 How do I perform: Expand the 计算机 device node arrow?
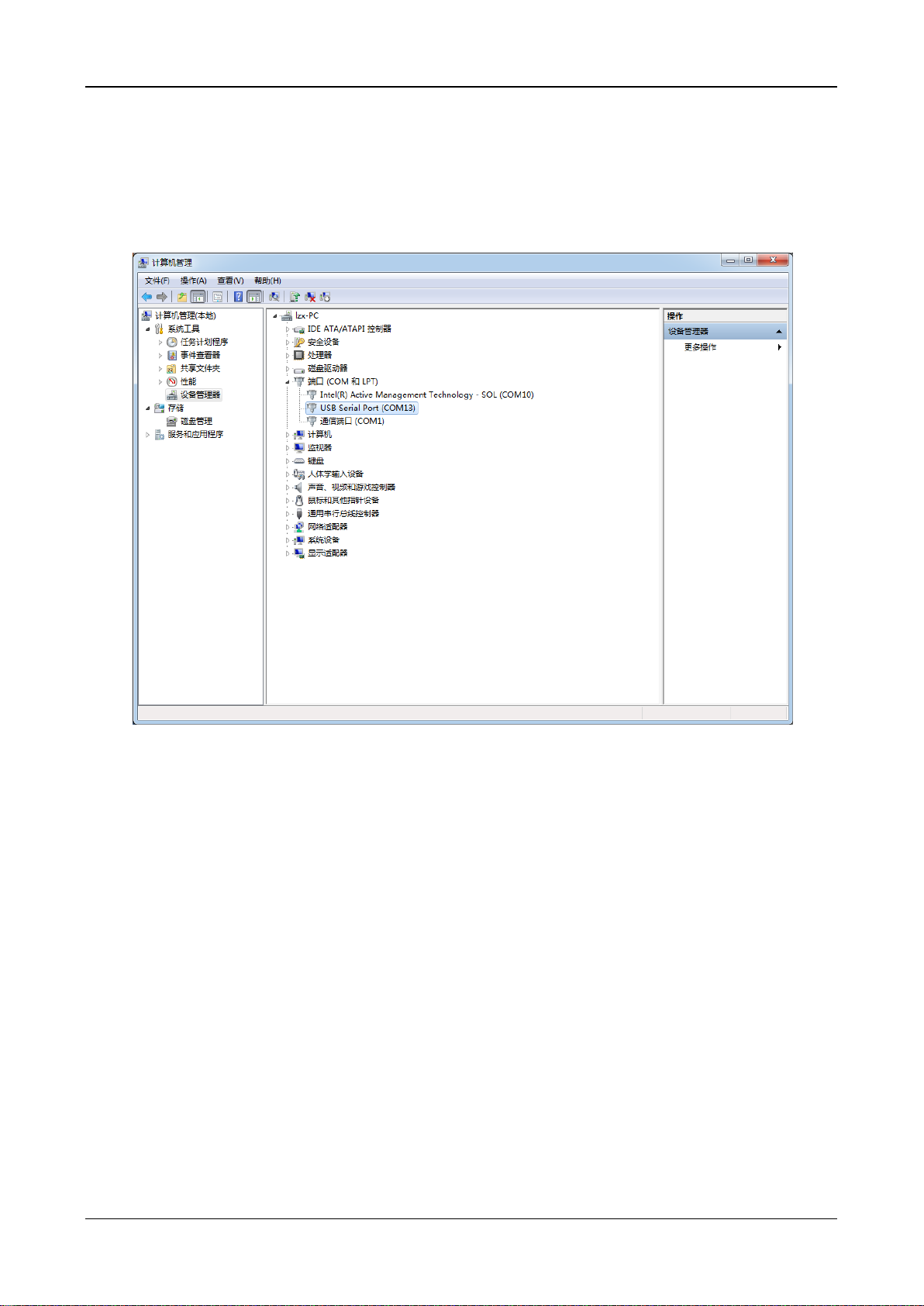(288, 434)
